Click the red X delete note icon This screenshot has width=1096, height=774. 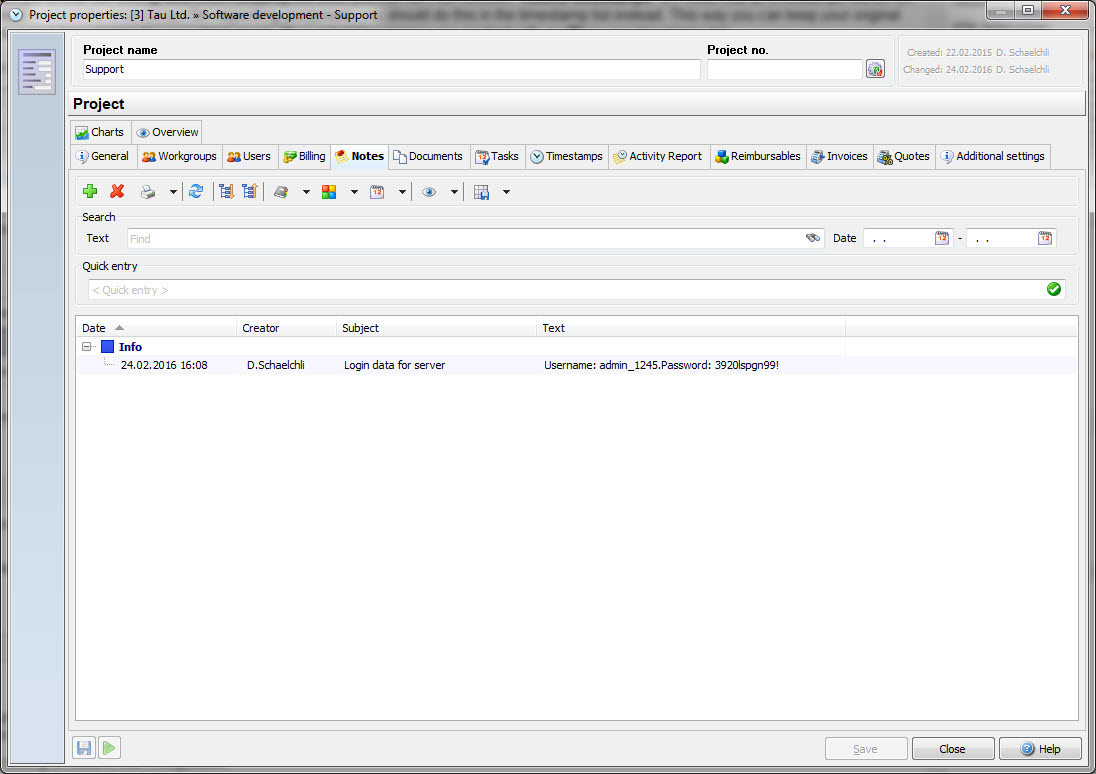tap(117, 192)
